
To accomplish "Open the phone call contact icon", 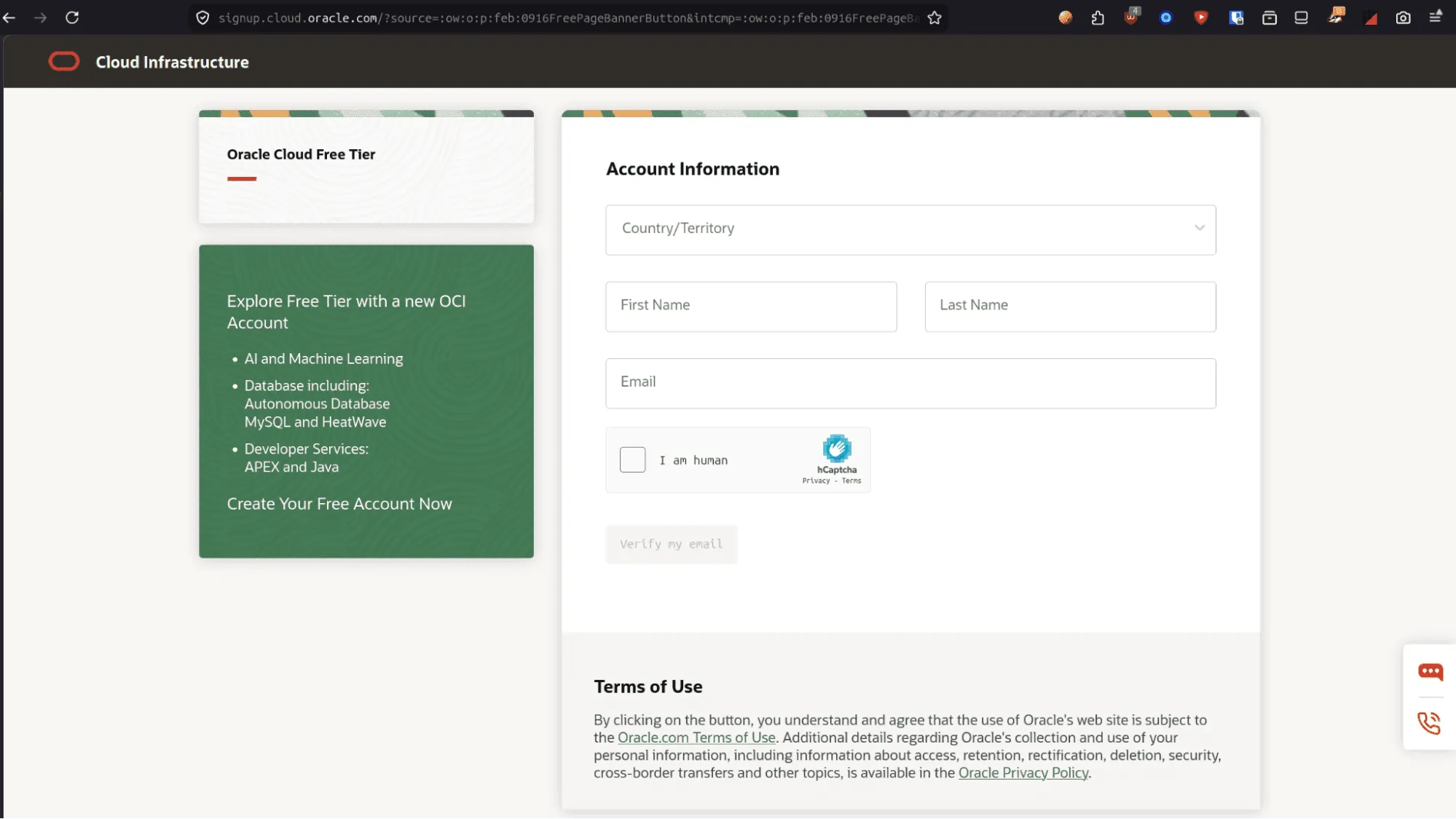I will [x=1429, y=723].
